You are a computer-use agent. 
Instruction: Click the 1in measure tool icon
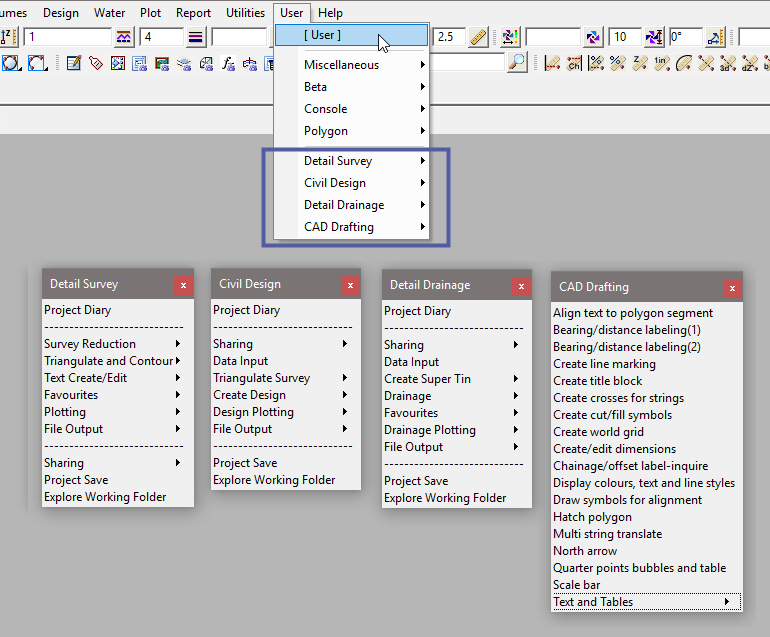[661, 63]
